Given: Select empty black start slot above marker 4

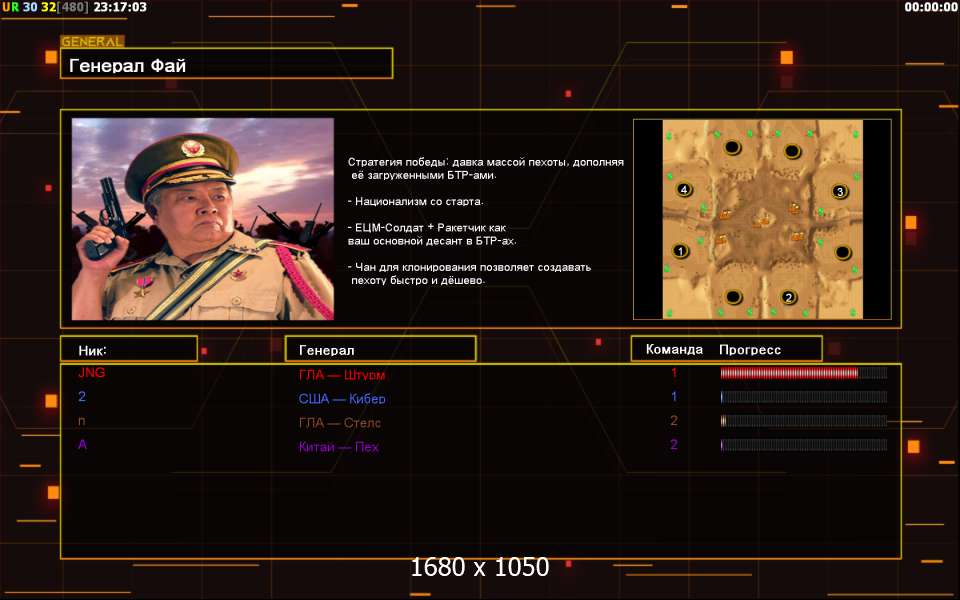Looking at the screenshot, I should click(732, 148).
